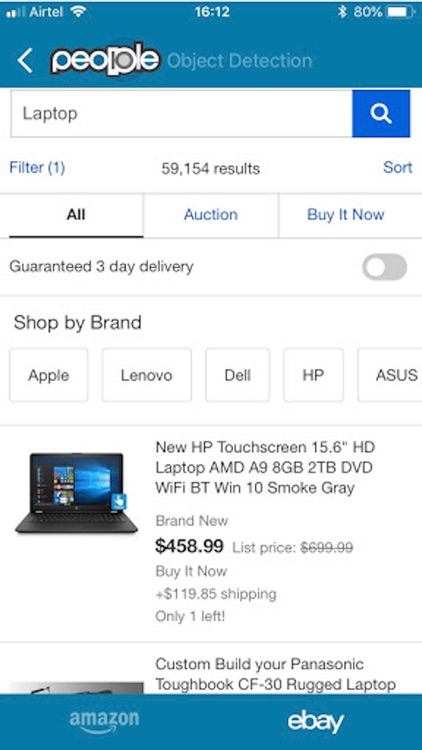Tap the People app logo
This screenshot has width=422, height=750.
[x=105, y=60]
